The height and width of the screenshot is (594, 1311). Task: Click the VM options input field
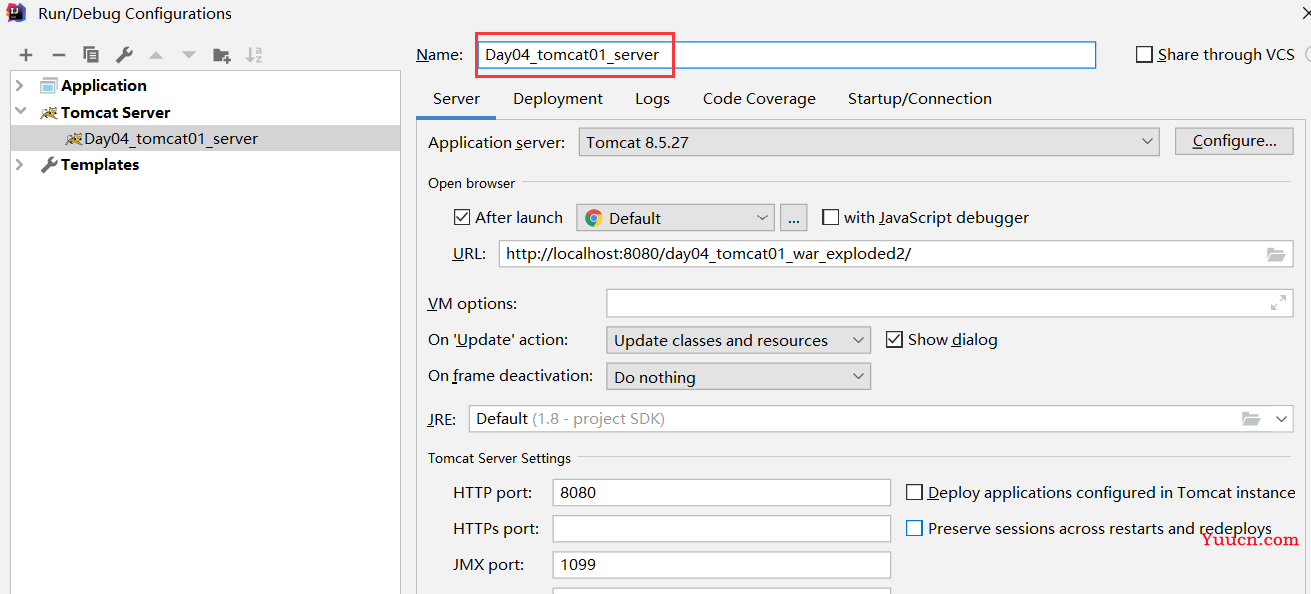coord(950,303)
